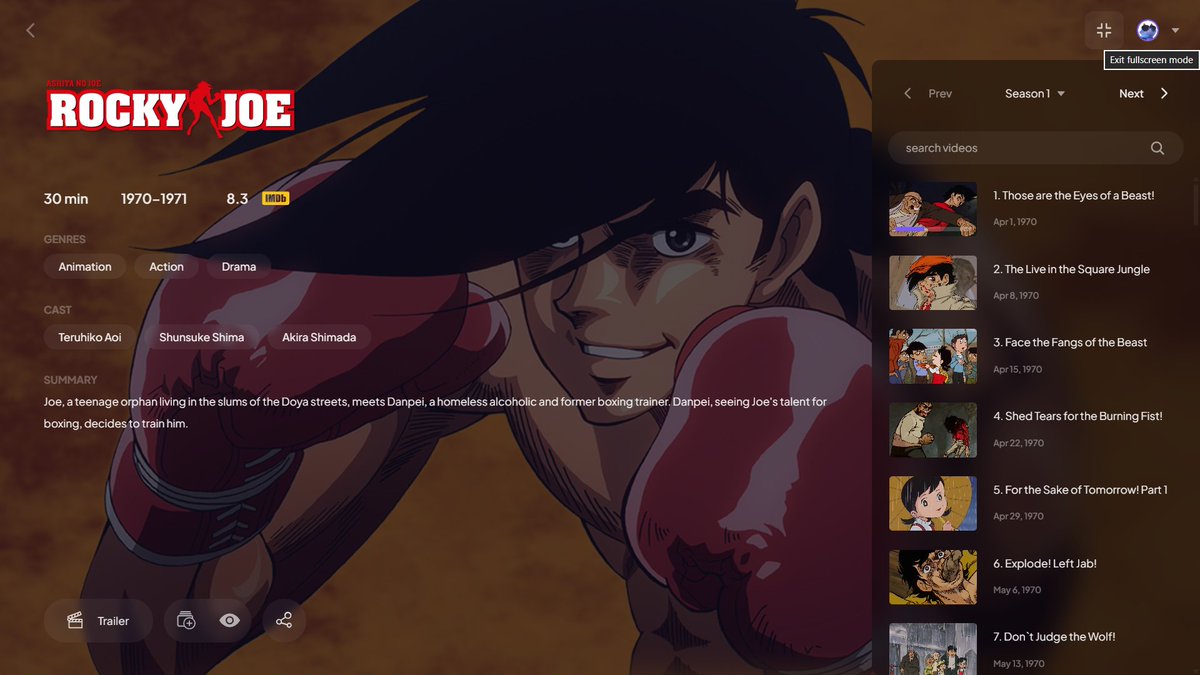Go to the Prev season

point(928,93)
